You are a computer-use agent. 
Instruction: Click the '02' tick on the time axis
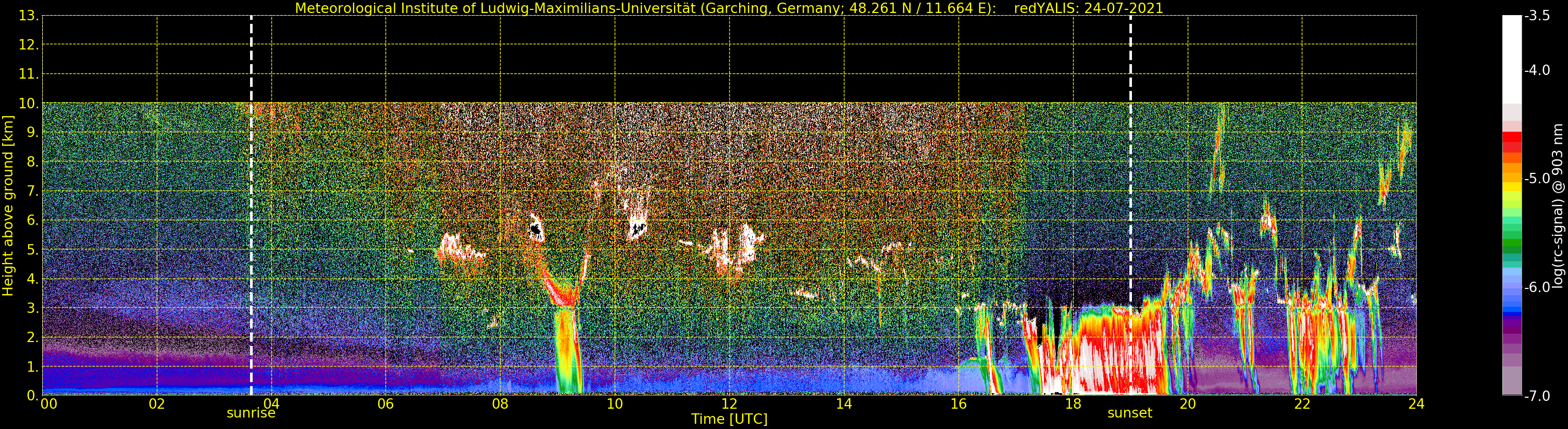157,404
